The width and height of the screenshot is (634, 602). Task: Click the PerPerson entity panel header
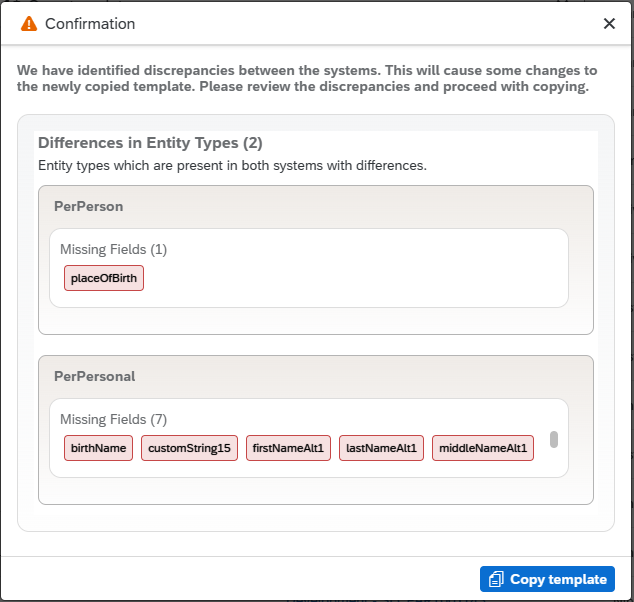89,206
